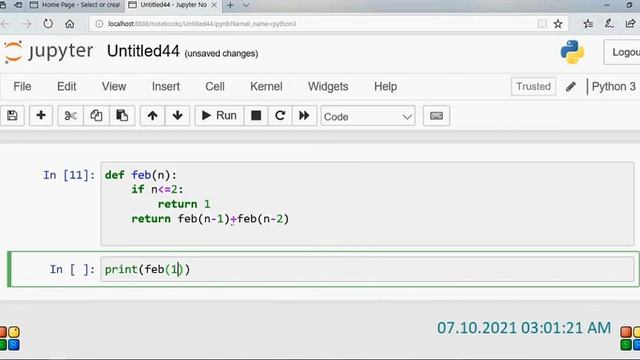
Task: Open the Widgets menu
Action: point(328,87)
